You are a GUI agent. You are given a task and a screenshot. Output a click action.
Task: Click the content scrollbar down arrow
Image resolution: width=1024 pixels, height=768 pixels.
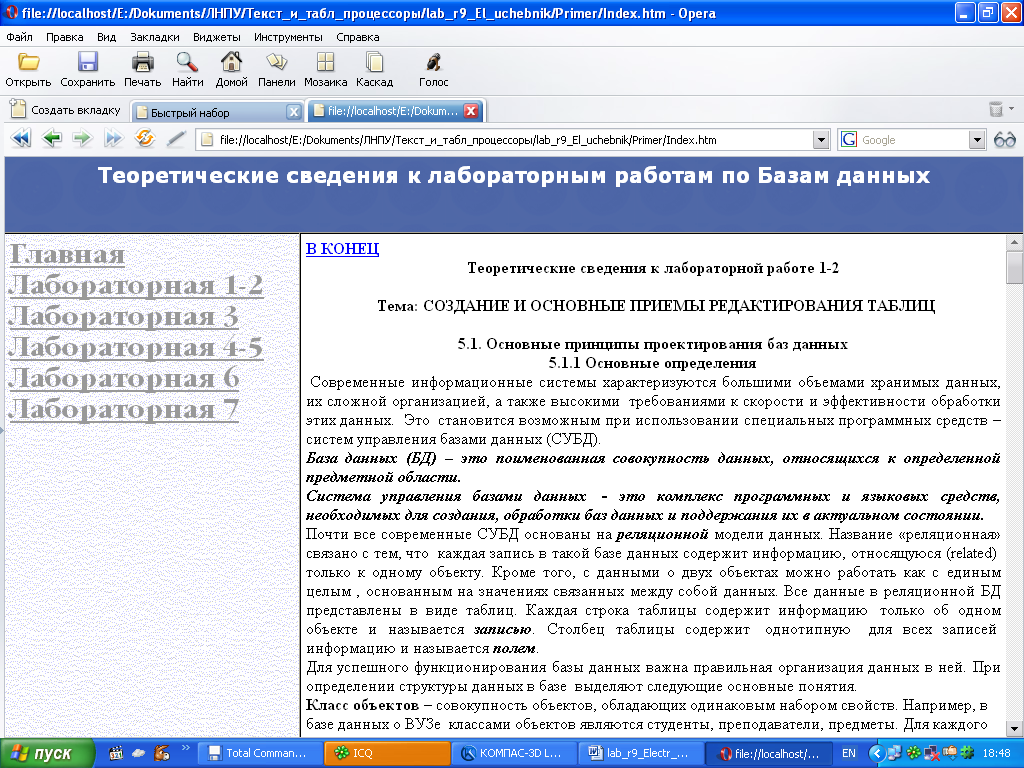pyautogui.click(x=1014, y=728)
